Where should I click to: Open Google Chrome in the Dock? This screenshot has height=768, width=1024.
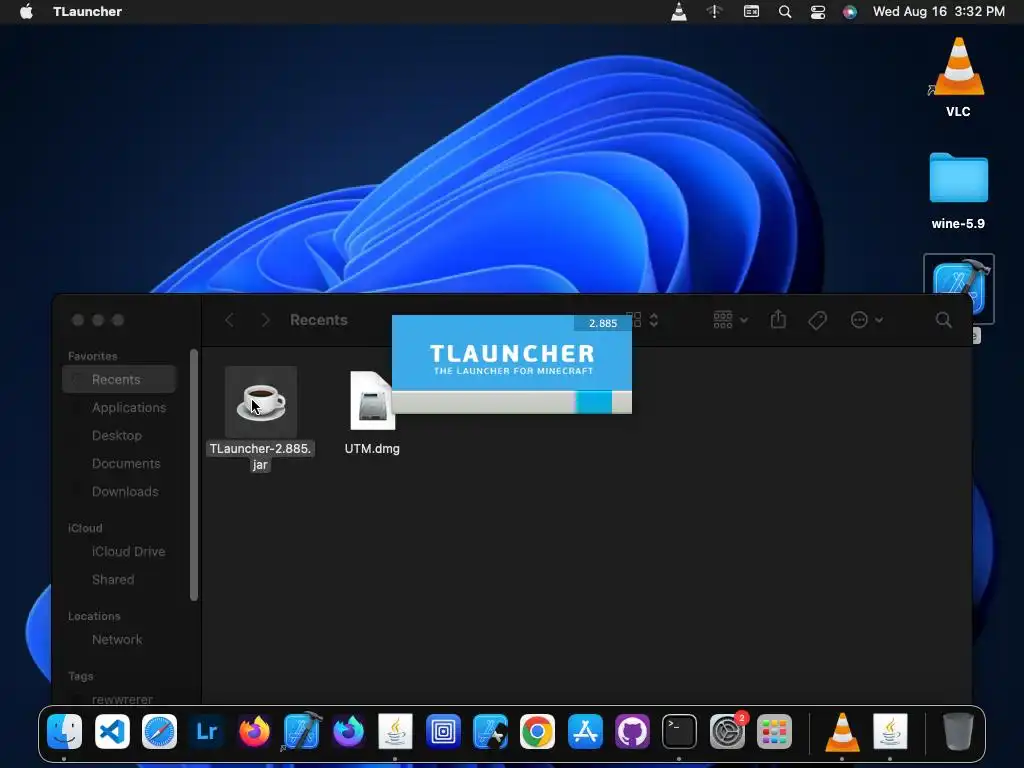pyautogui.click(x=537, y=731)
